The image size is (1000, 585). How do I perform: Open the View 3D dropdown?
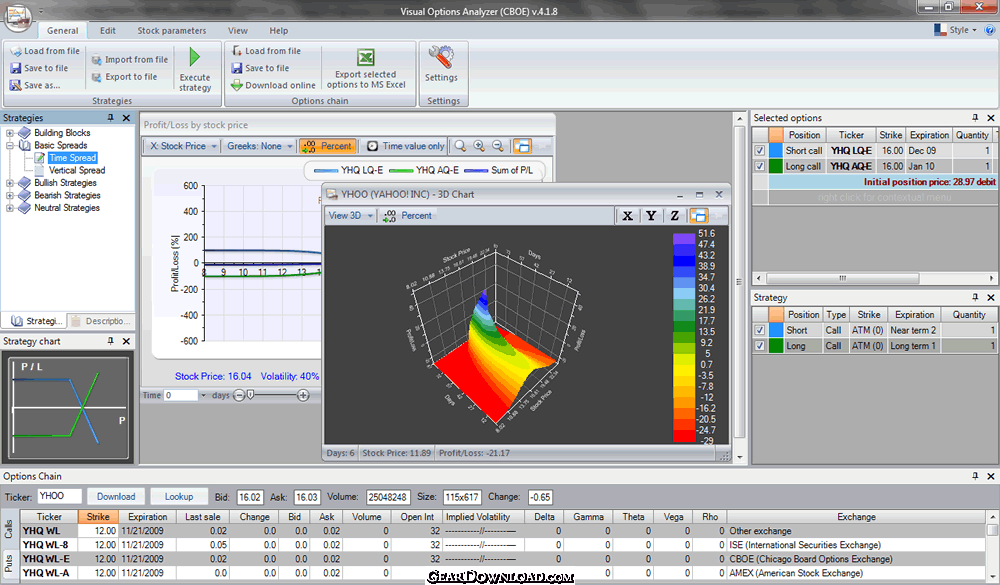point(351,216)
